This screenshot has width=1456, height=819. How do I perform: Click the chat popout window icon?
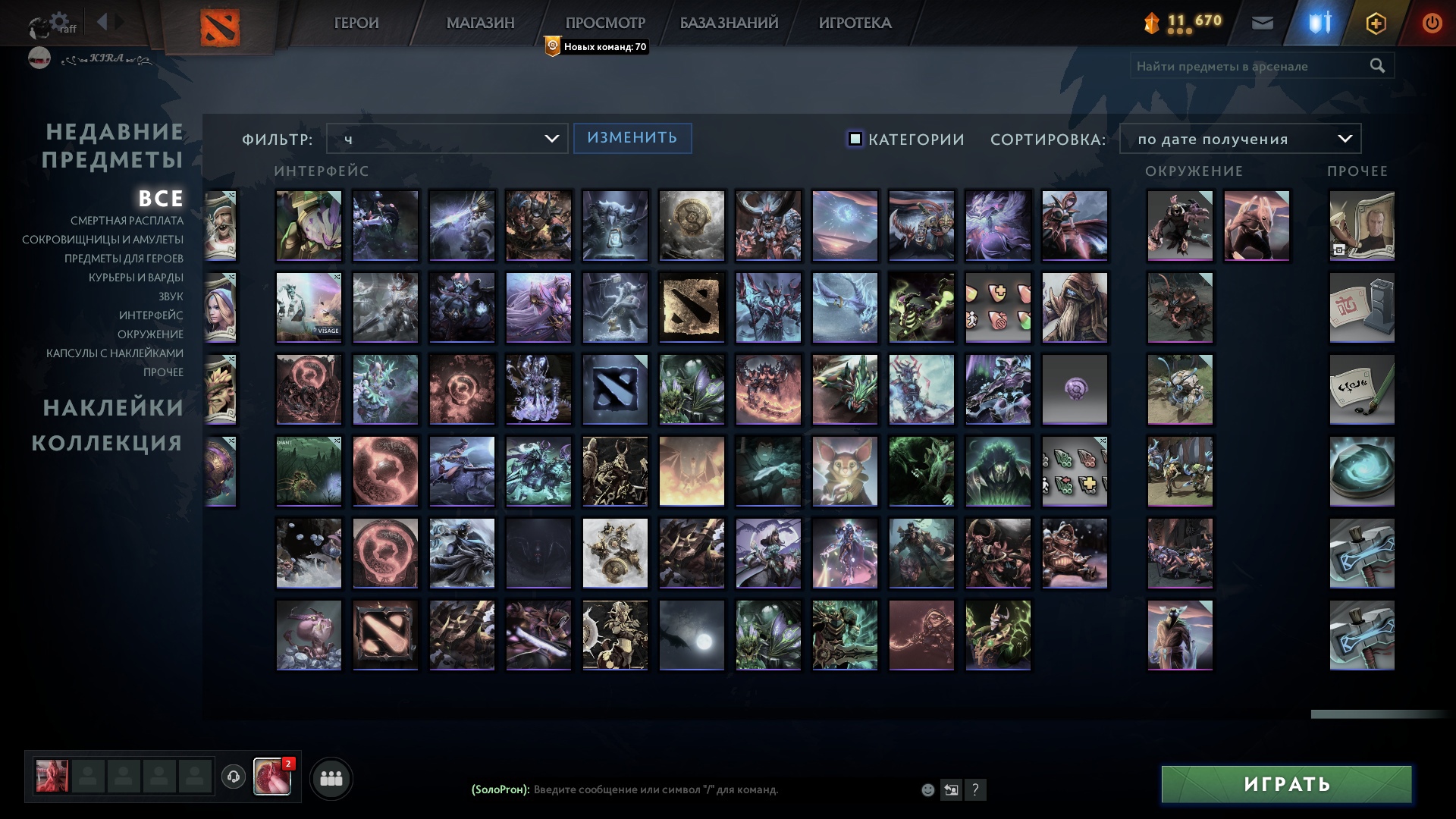click(x=951, y=790)
